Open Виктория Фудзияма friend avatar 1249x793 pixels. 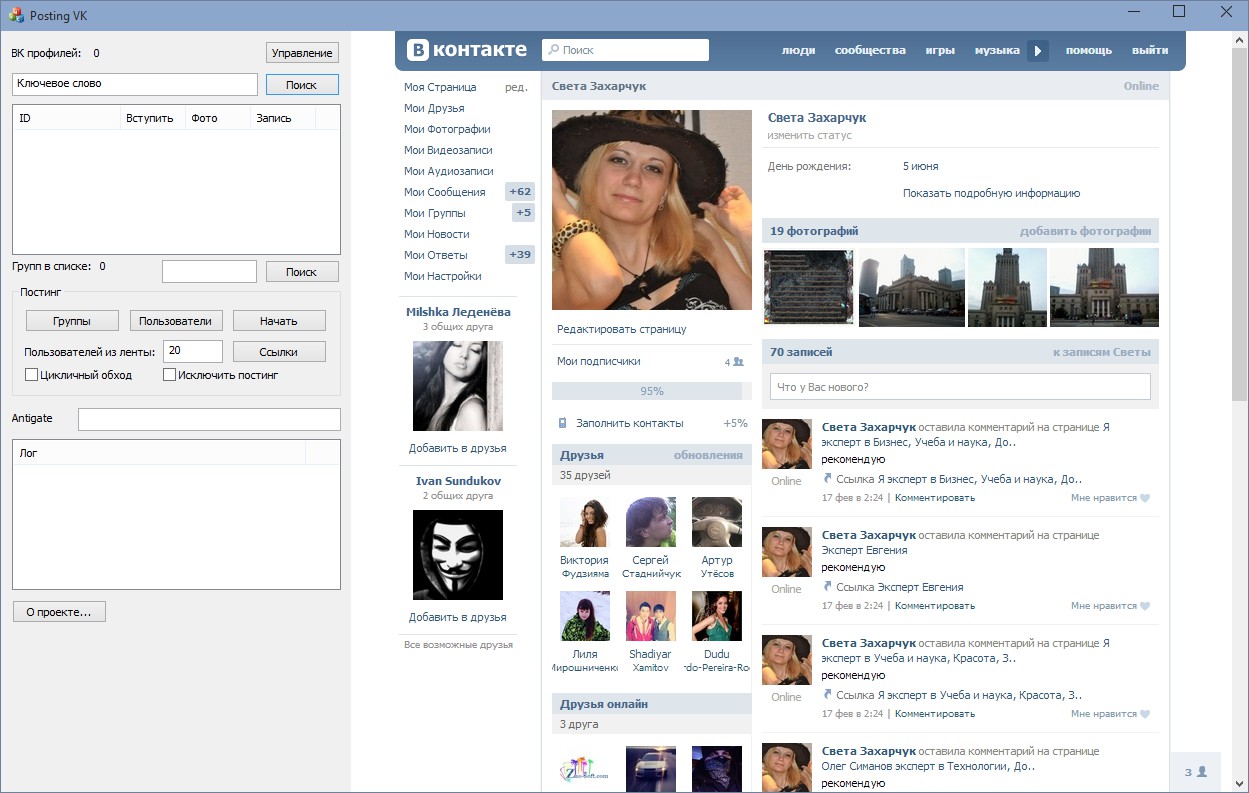[585, 522]
